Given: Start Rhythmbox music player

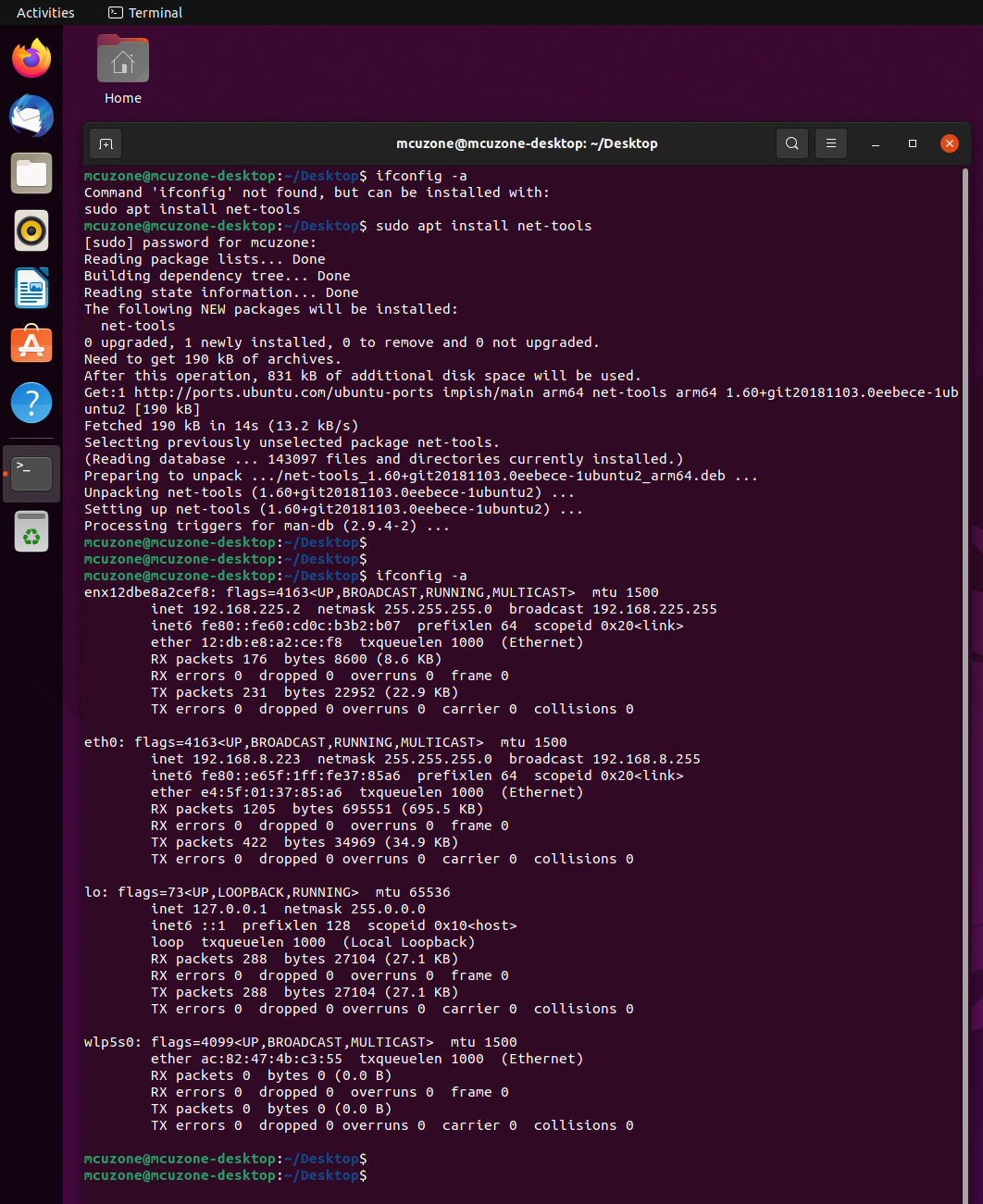Looking at the screenshot, I should click(x=31, y=230).
